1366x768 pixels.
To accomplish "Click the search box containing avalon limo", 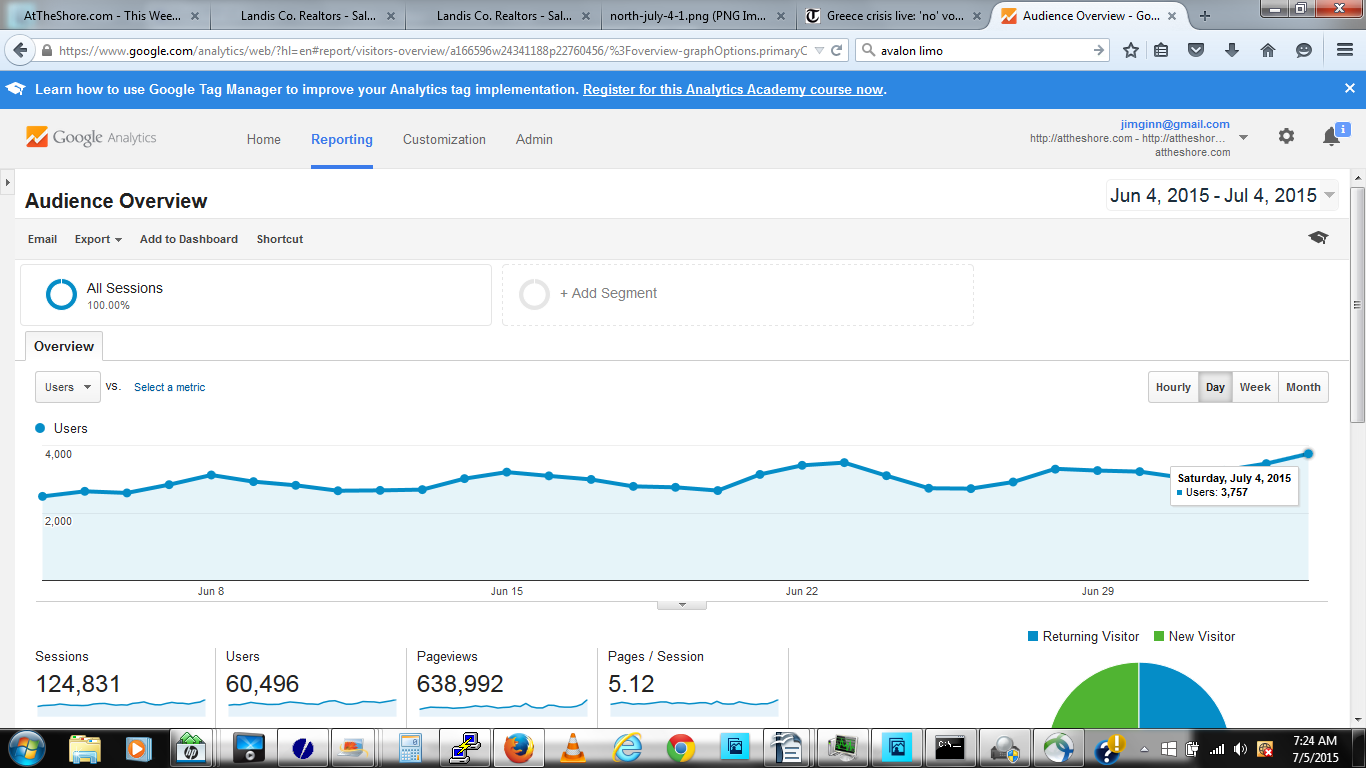I will [x=983, y=50].
